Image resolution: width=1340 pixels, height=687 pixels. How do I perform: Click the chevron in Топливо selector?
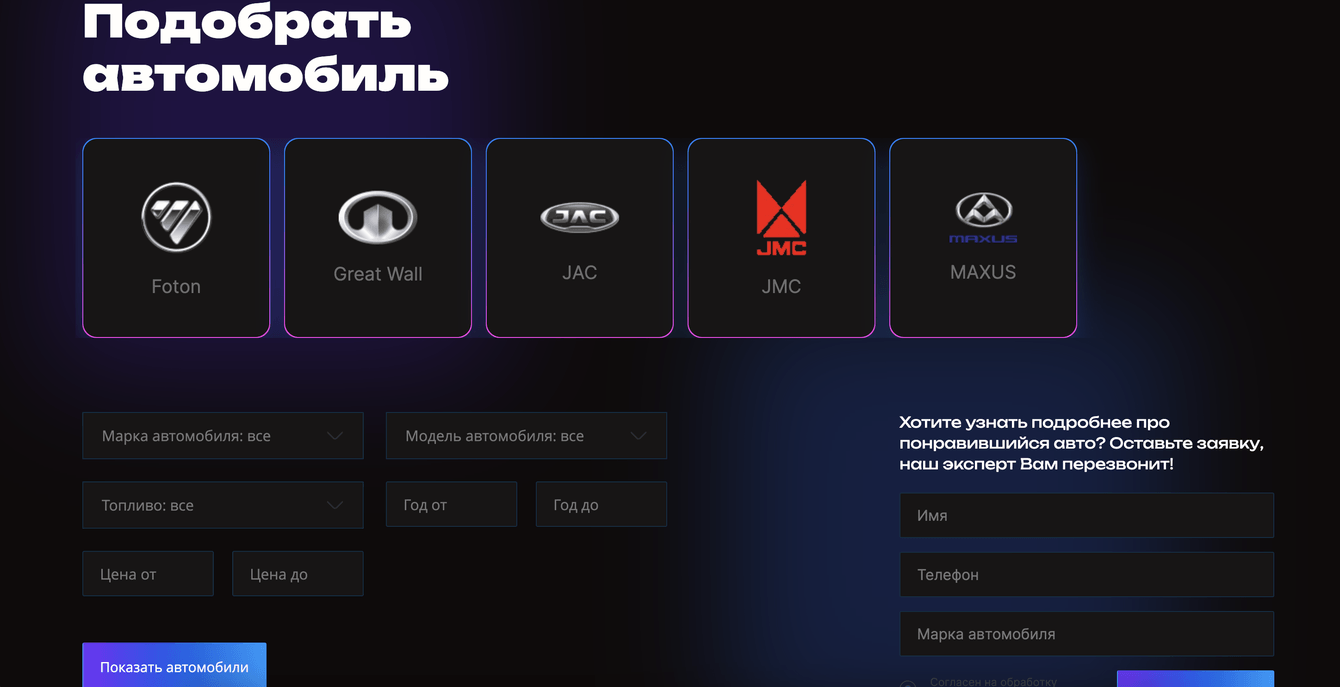[x=335, y=505]
